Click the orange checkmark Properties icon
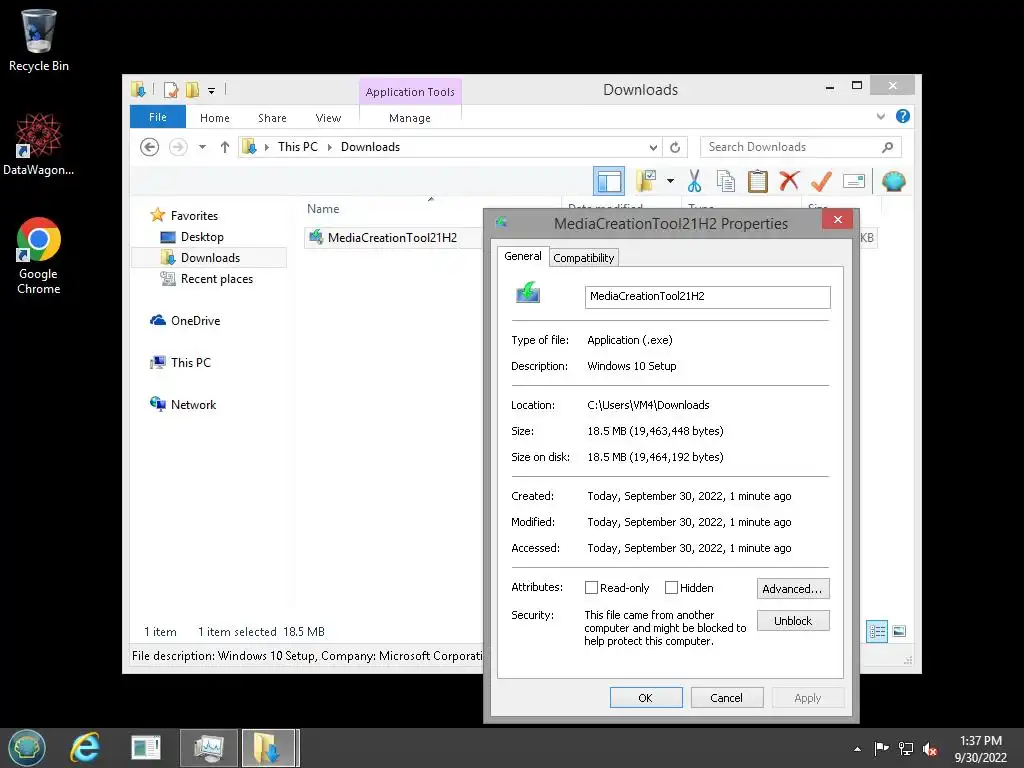Screen dimensions: 1024x768 [x=821, y=181]
